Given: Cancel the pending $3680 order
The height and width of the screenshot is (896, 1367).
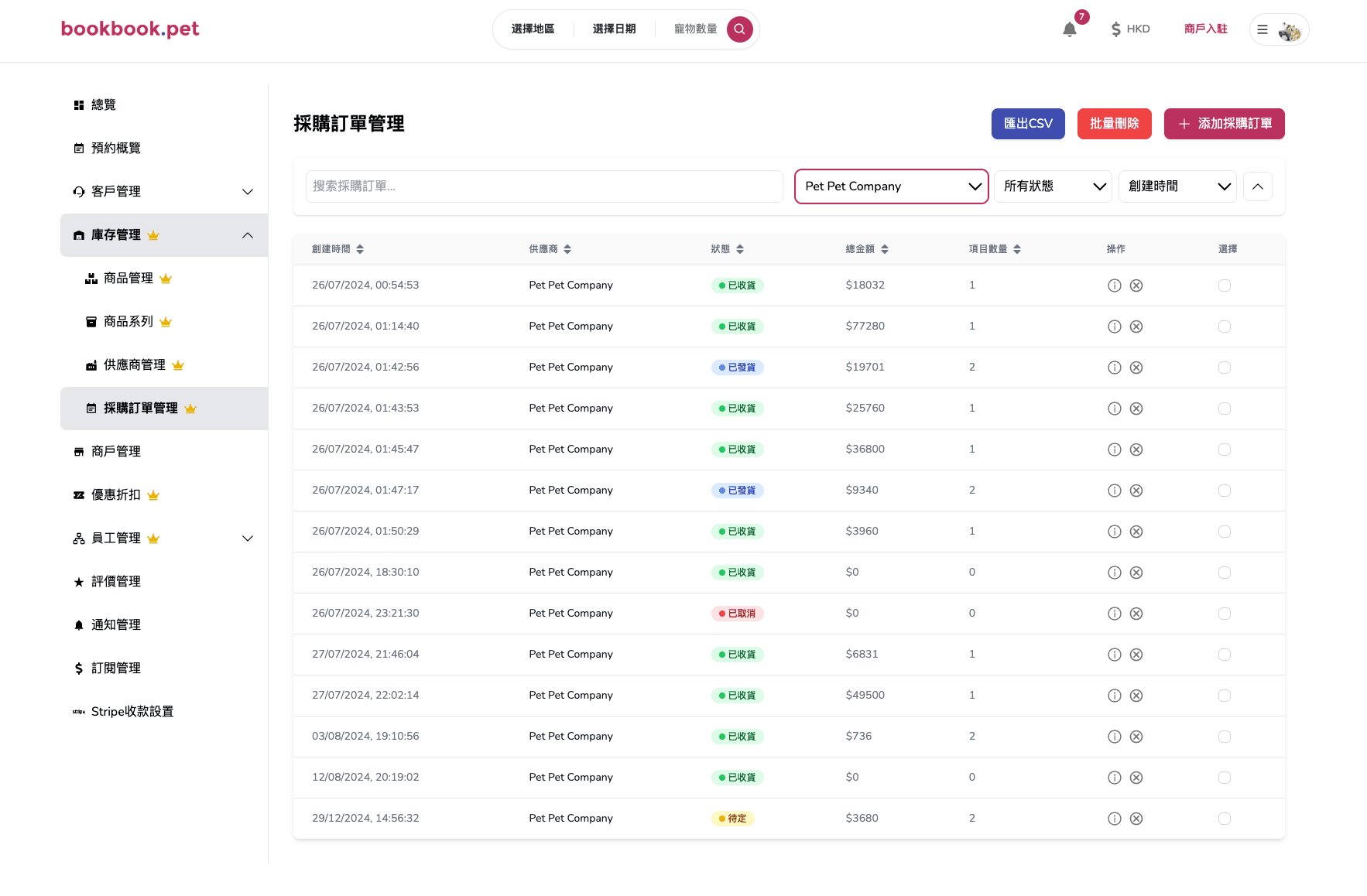Looking at the screenshot, I should point(1136,819).
